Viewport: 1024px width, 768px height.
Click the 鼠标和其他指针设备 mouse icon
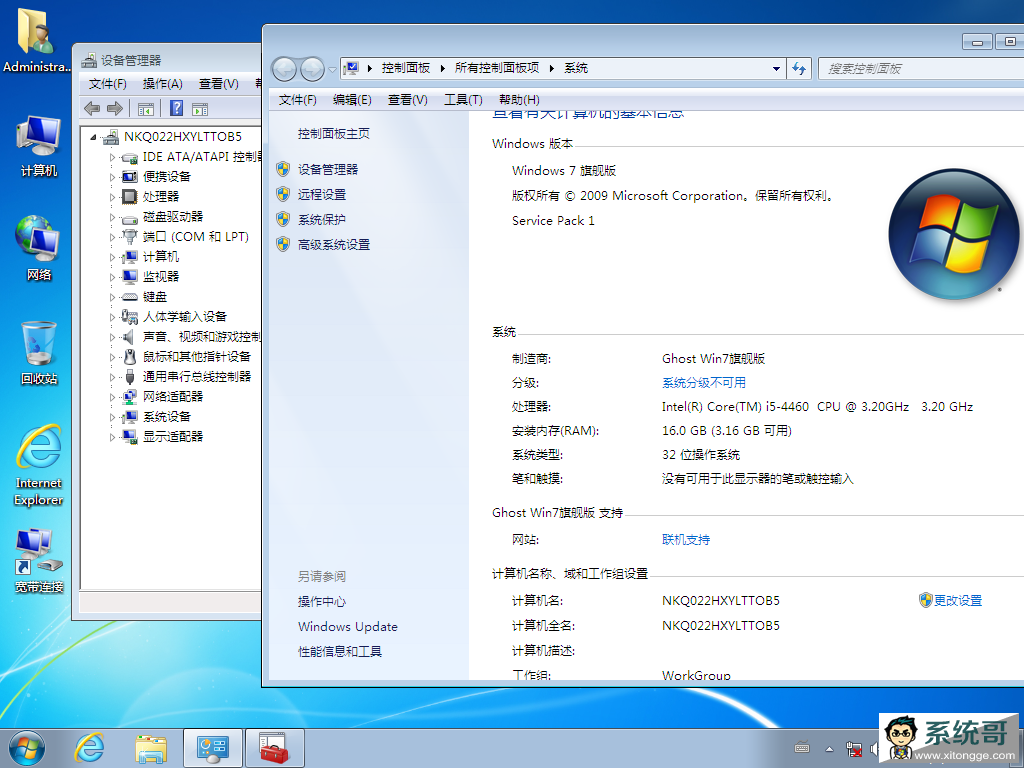129,357
